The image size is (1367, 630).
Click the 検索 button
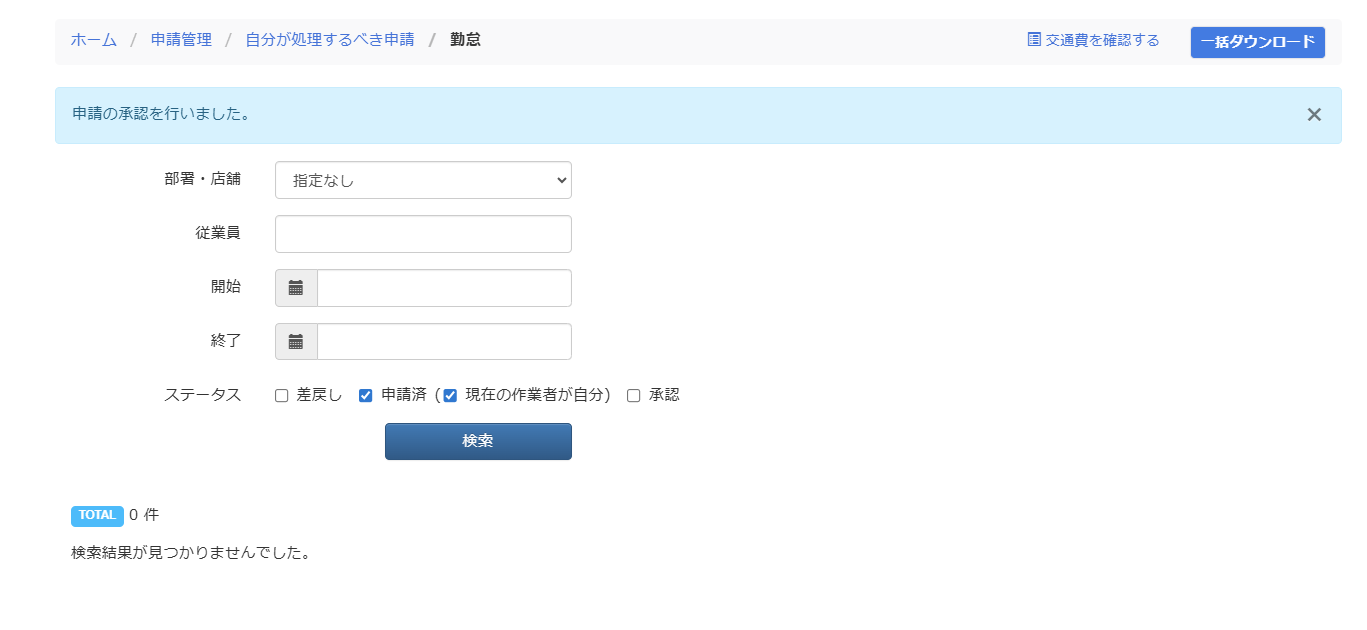tap(478, 441)
